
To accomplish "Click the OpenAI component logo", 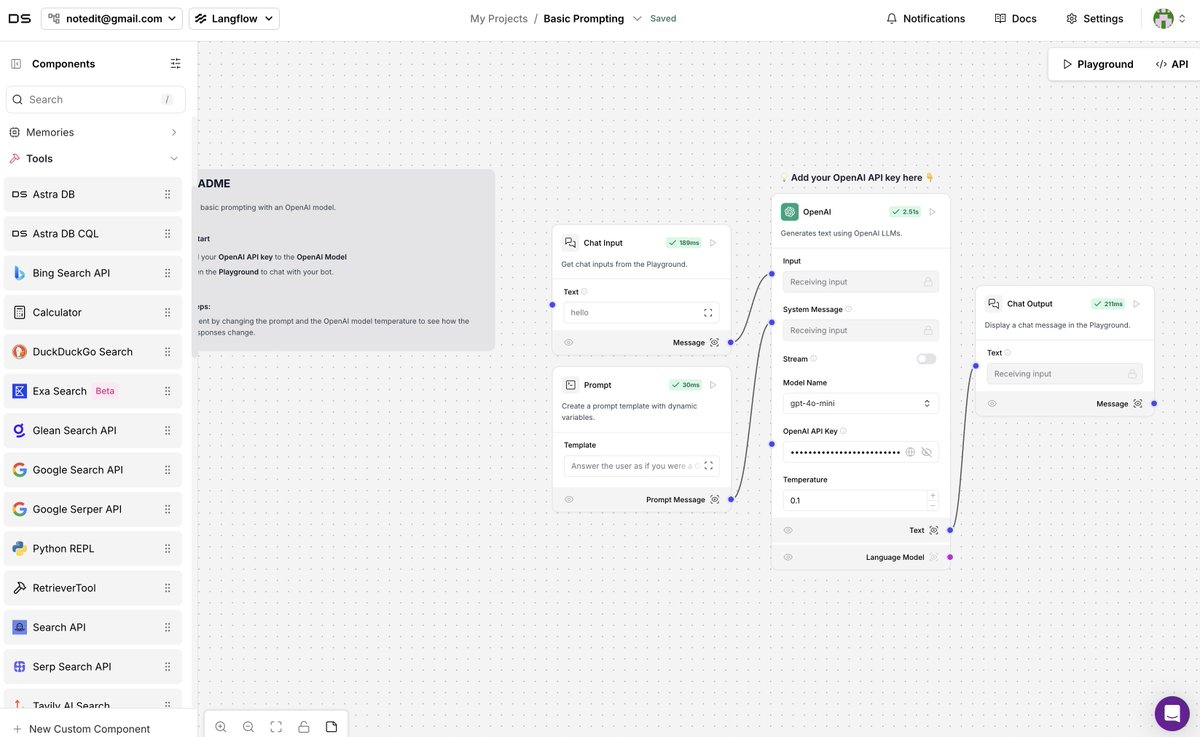I will 790,212.
